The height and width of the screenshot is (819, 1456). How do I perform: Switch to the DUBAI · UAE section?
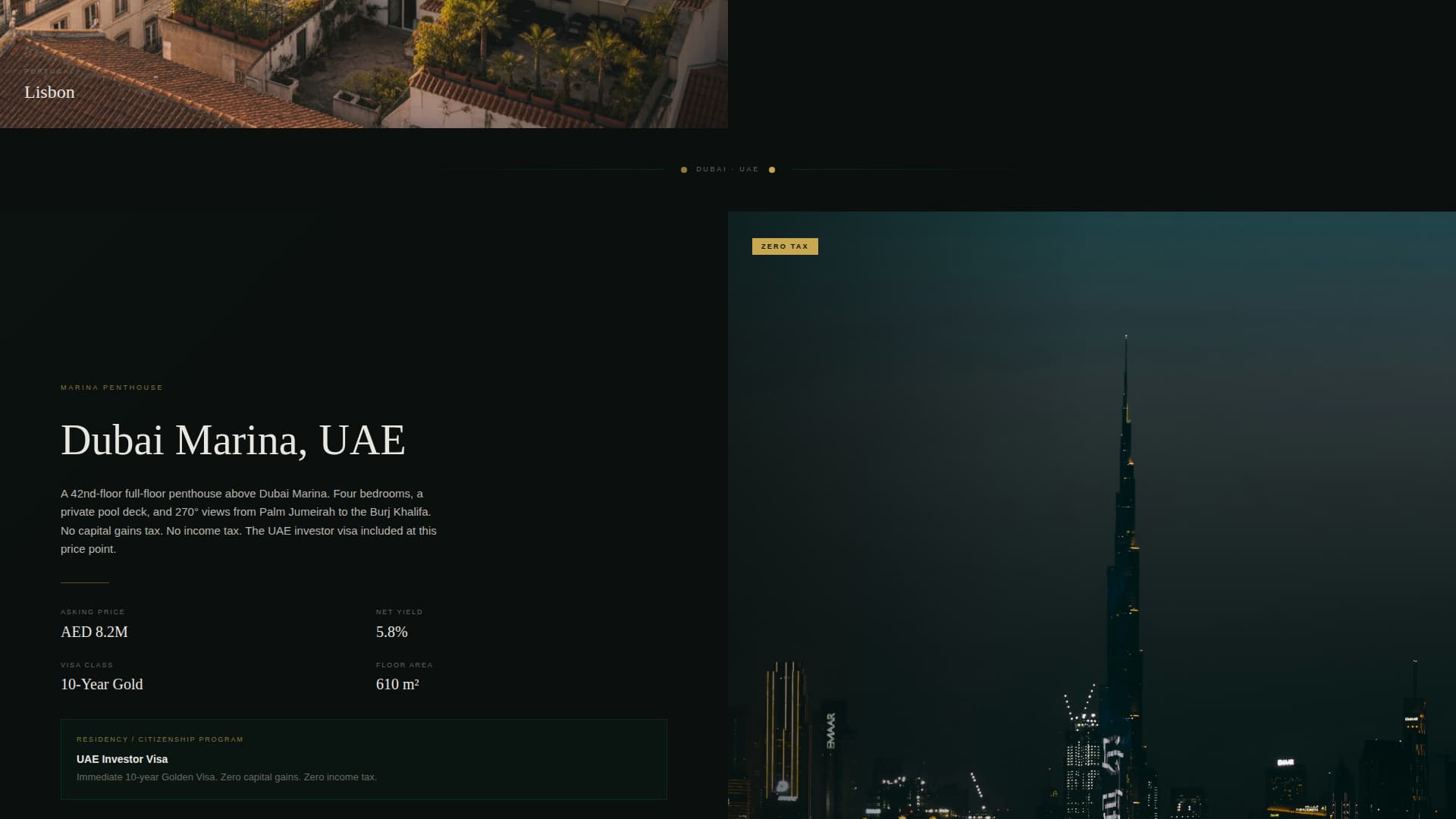click(727, 169)
